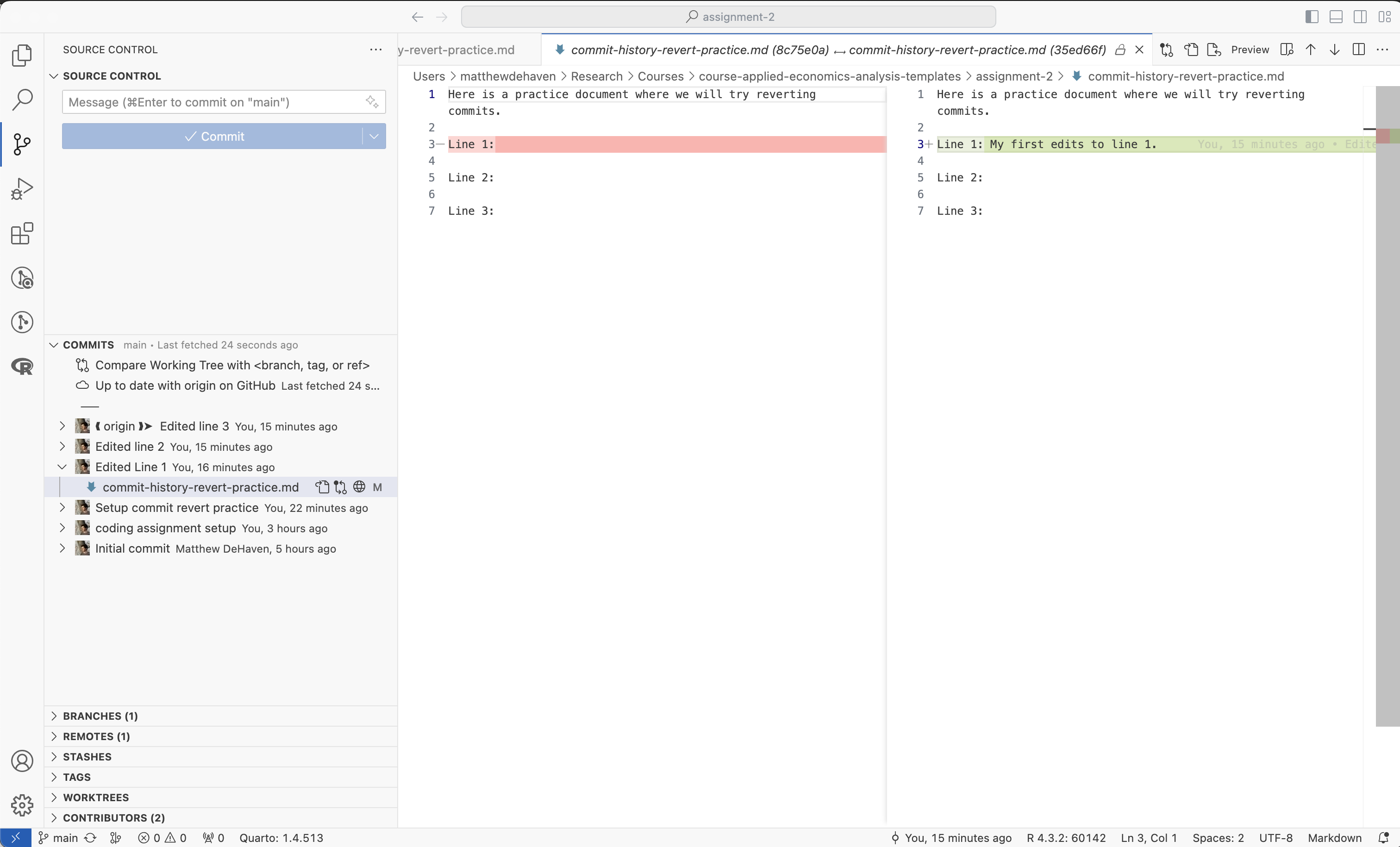
Task: Select the diff tab for commit-history-revert-practice.md
Action: (x=837, y=50)
